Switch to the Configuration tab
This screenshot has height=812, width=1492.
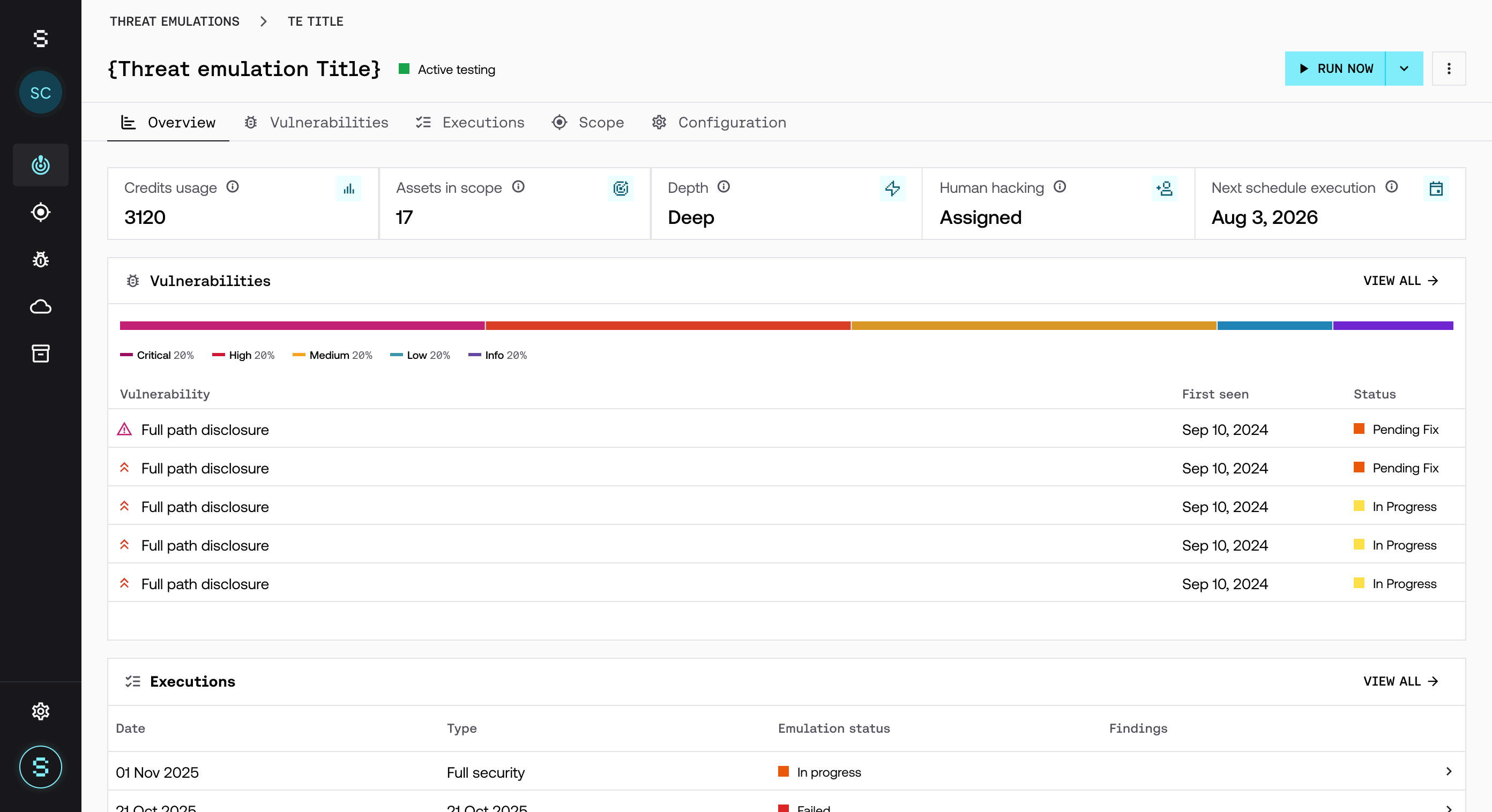(x=718, y=123)
